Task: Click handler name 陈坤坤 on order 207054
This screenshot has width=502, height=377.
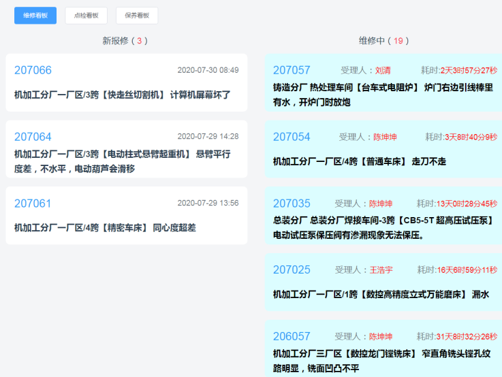Action: tap(385, 137)
